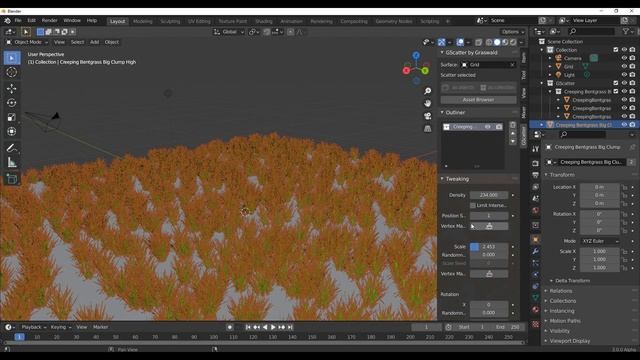Open the Material properties tab icon
Viewport: 640px width, 360px height.
536,309
